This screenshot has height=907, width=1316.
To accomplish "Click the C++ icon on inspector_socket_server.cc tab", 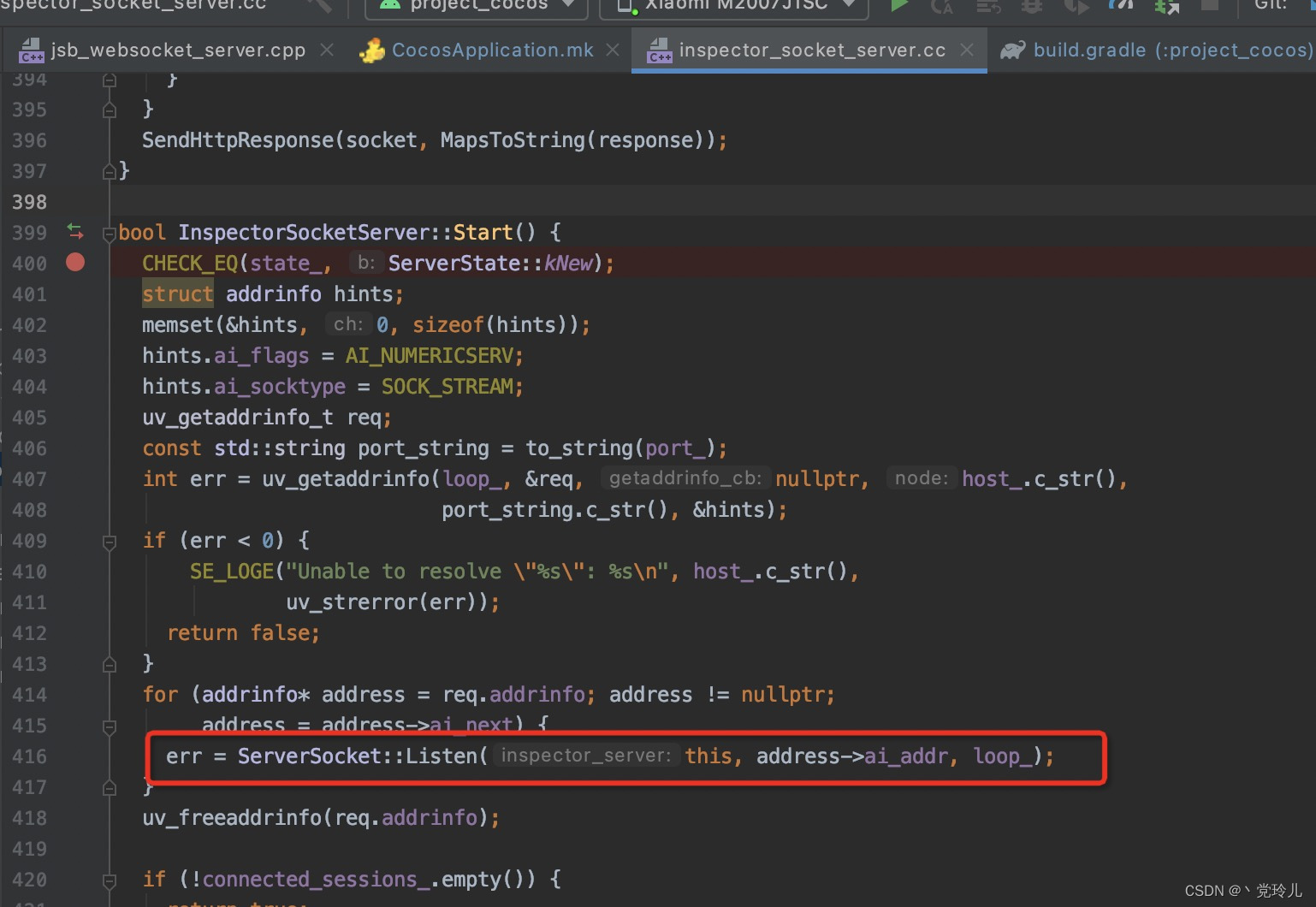I will click(x=660, y=50).
